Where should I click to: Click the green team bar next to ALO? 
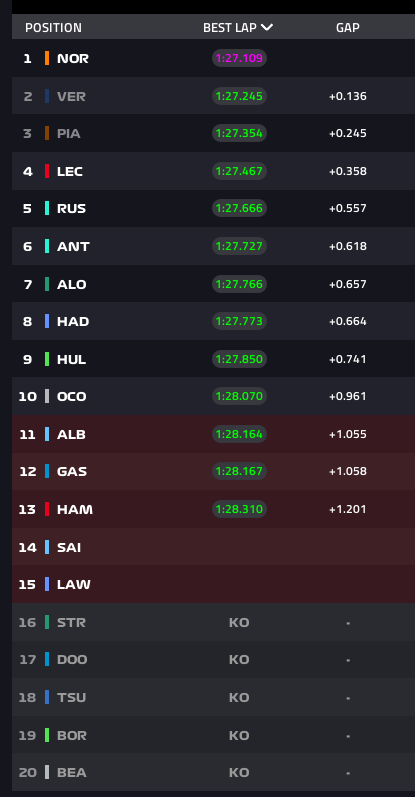pos(47,284)
